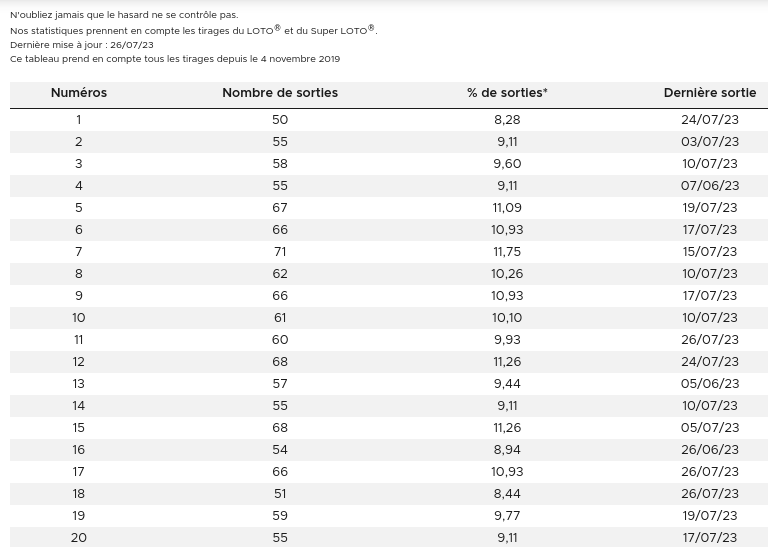This screenshot has height=547, width=768.
Task: Select number 7 in the Numéros column
Action: pyautogui.click(x=79, y=252)
